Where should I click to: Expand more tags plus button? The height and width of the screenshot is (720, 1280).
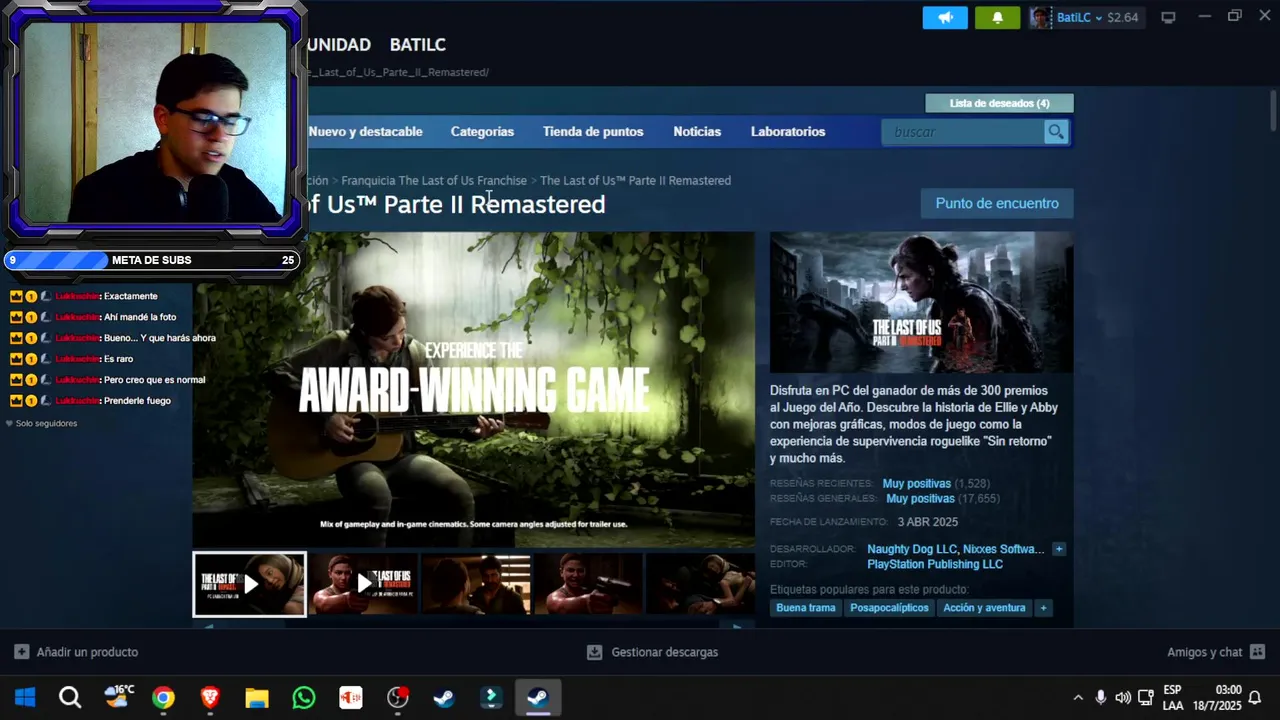click(x=1043, y=608)
